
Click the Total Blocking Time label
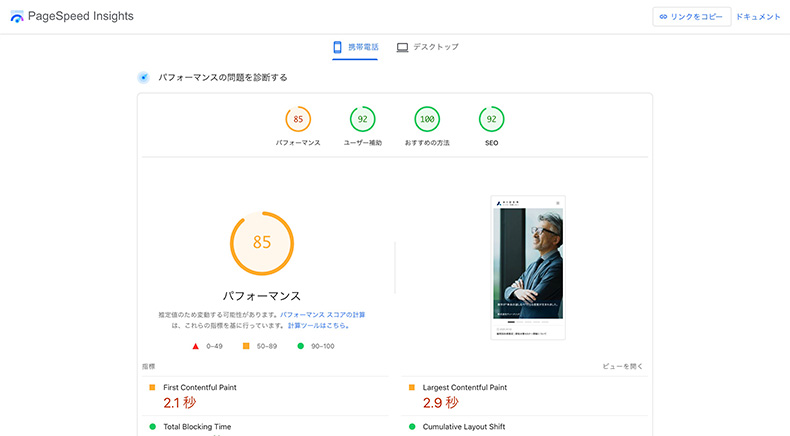197,427
